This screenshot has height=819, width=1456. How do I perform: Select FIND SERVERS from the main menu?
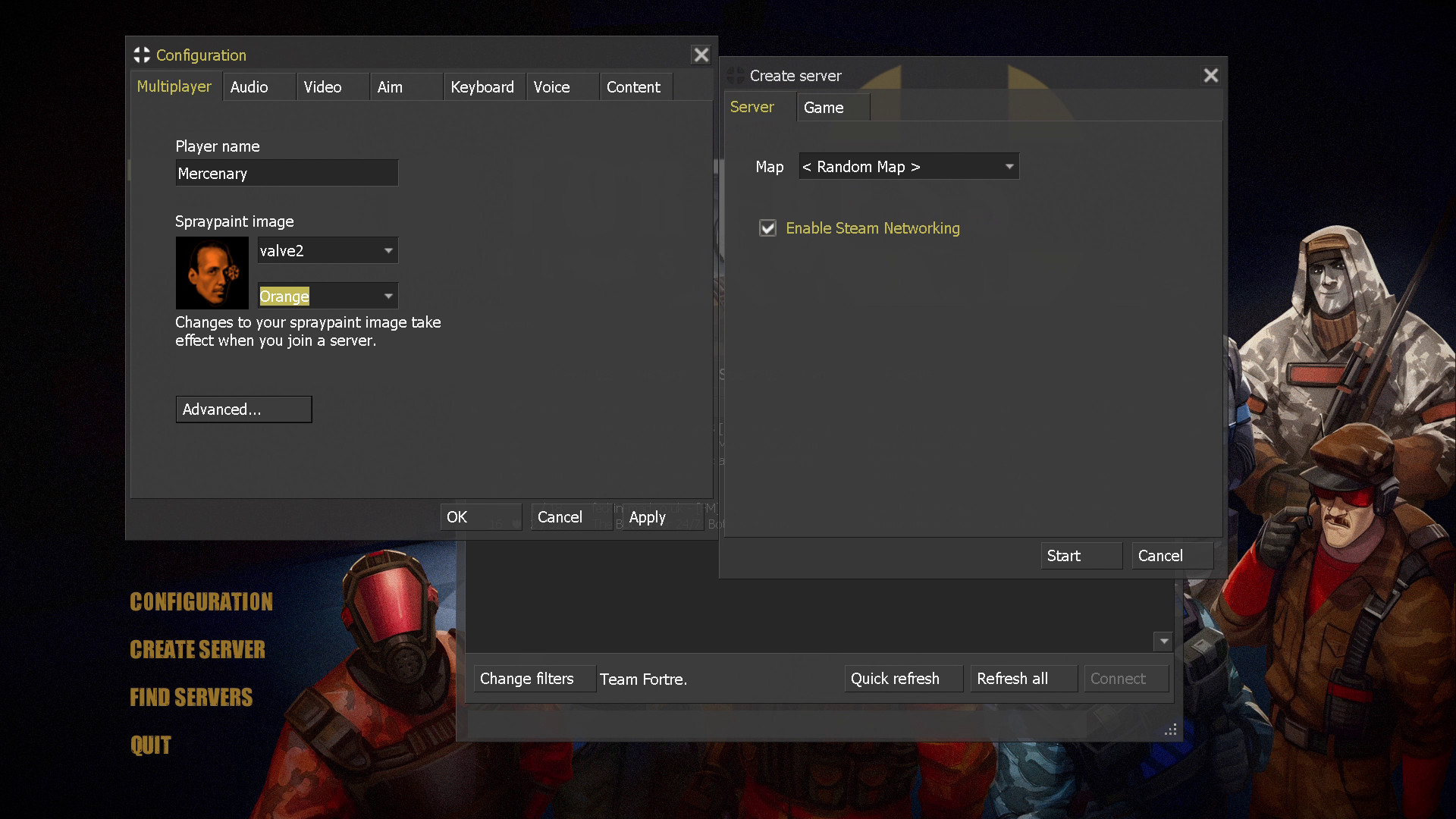tap(191, 697)
